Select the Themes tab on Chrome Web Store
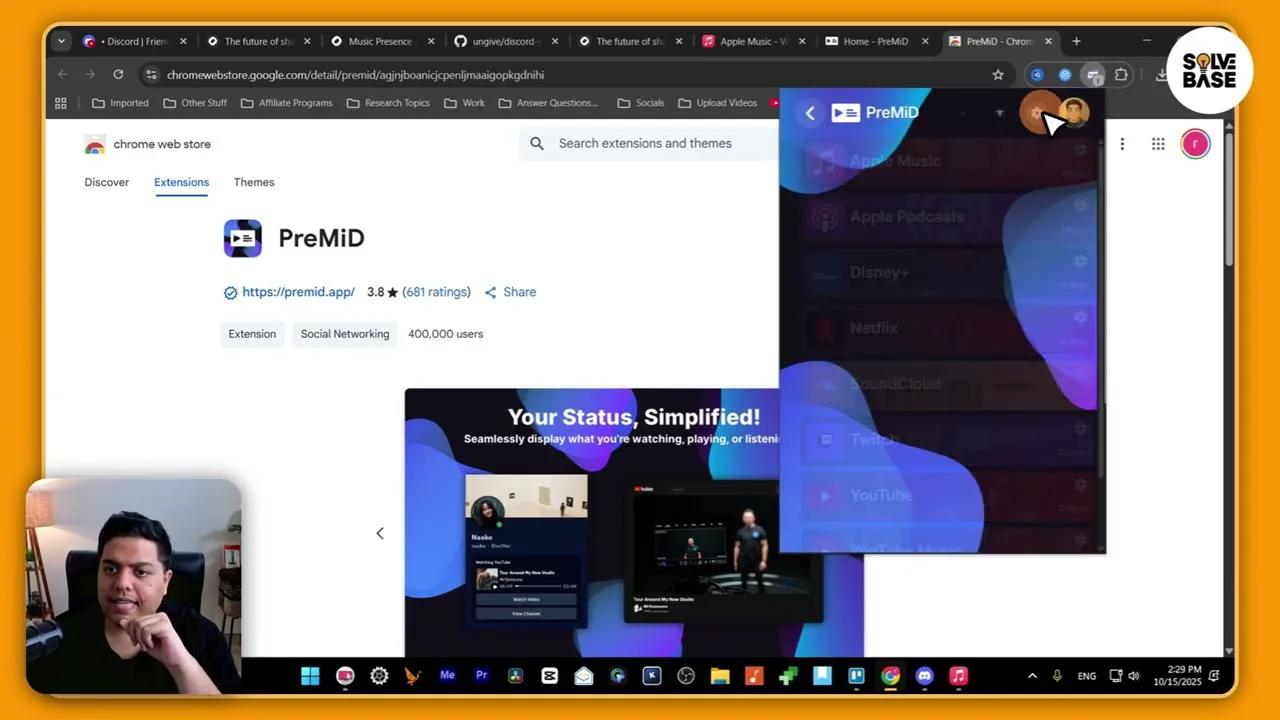The image size is (1280, 720). 253,182
